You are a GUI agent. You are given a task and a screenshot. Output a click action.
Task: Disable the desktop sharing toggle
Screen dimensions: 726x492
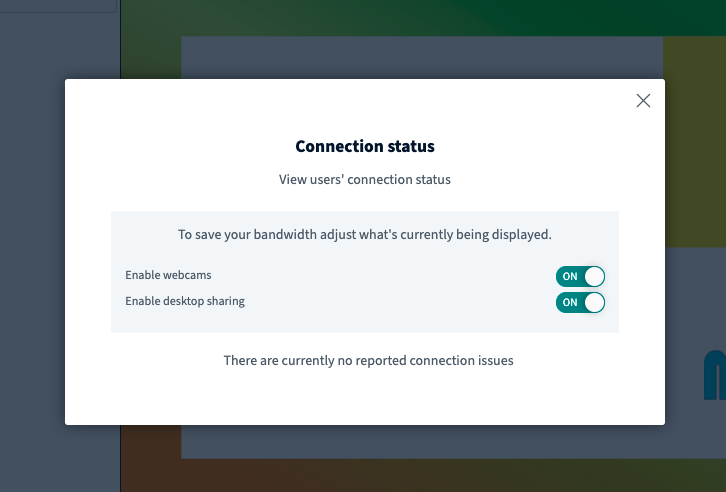coord(580,302)
